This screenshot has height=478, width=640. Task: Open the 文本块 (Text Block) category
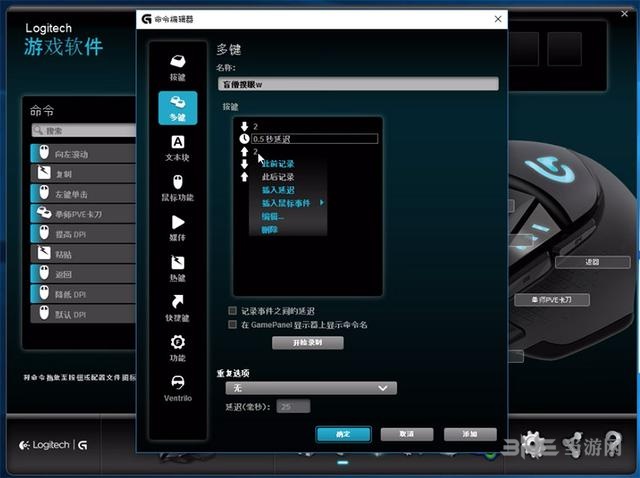178,148
